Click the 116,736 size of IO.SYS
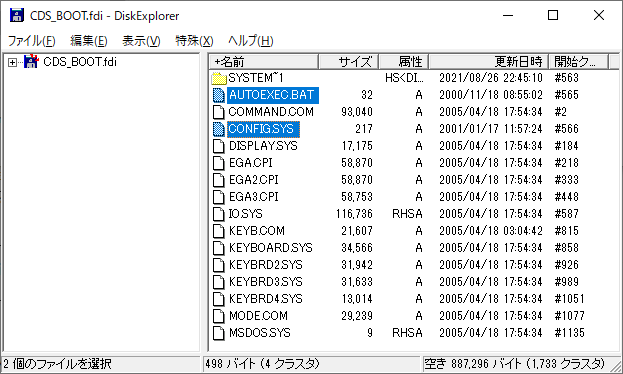623x374 pixels. pyautogui.click(x=354, y=214)
